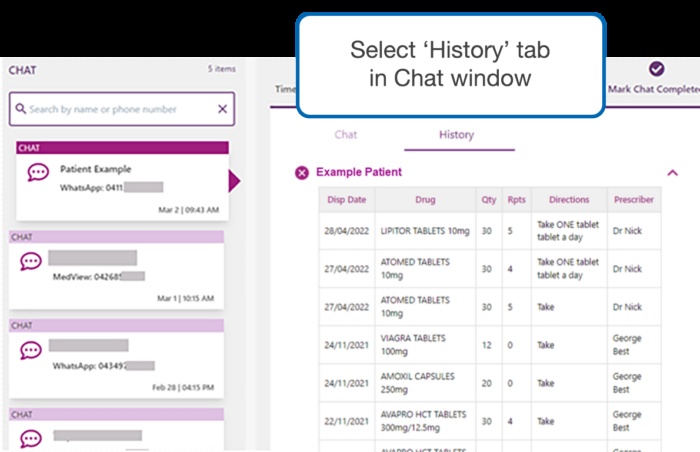
Task: Click the Prescriber column header
Action: click(x=633, y=200)
